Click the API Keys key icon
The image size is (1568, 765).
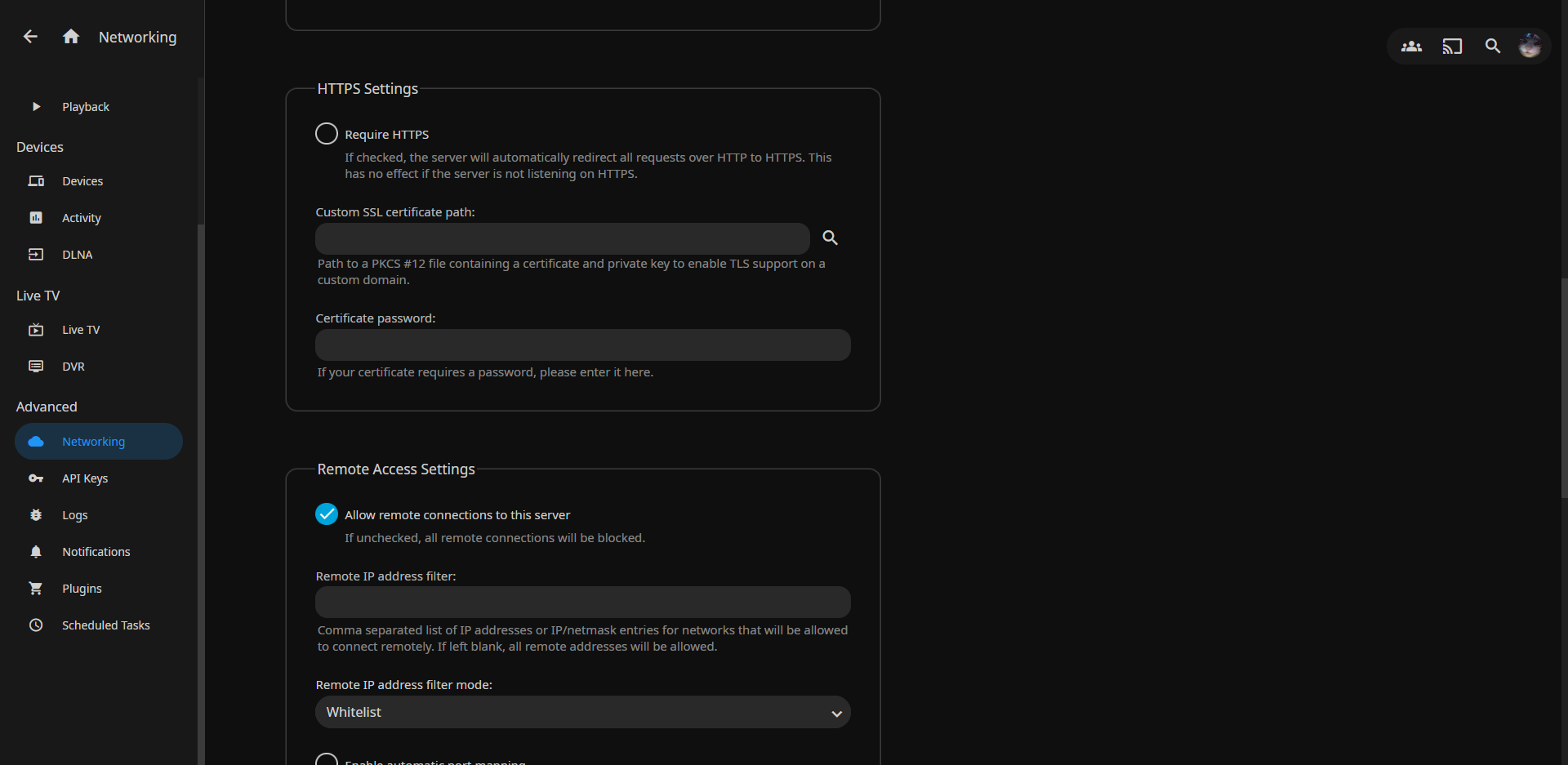click(36, 478)
